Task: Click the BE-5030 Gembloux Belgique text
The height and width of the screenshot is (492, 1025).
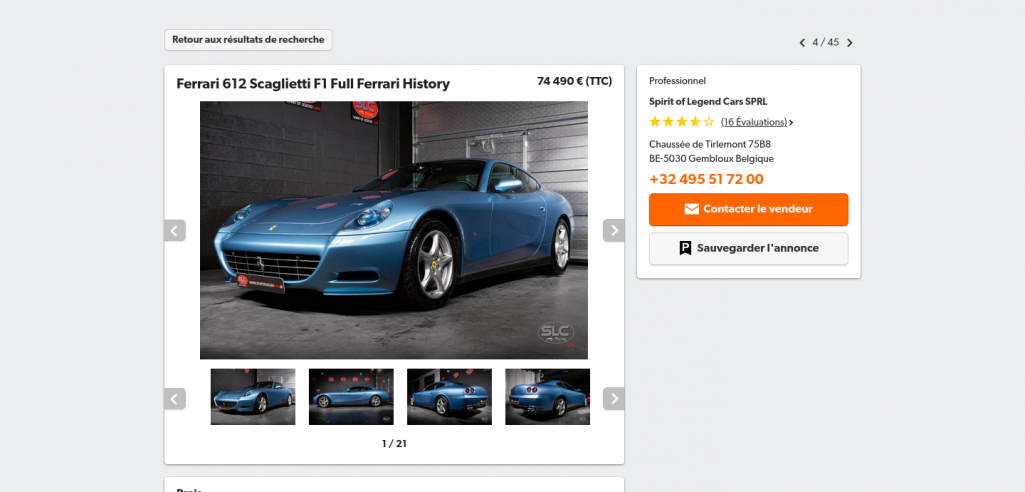Action: tap(711, 159)
